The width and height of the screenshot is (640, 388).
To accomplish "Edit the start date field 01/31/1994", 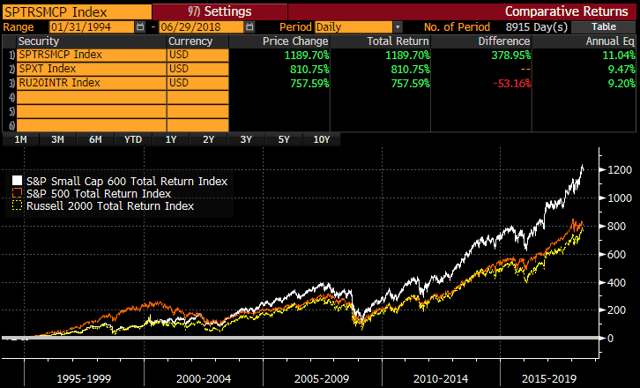I will pos(92,27).
